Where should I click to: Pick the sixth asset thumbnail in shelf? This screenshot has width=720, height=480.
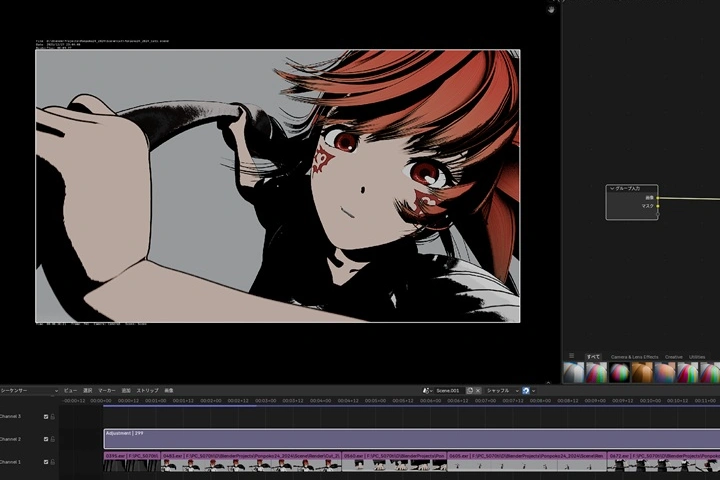click(x=687, y=373)
